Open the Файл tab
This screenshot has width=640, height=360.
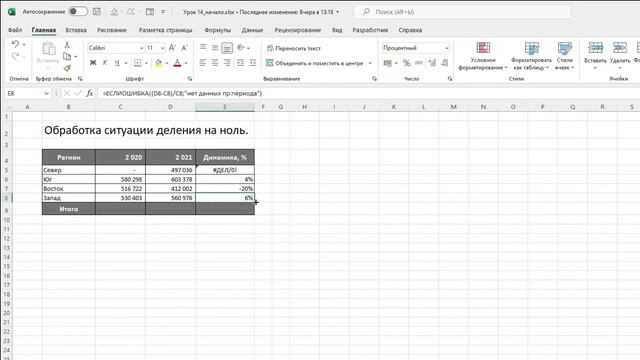pyautogui.click(x=15, y=30)
